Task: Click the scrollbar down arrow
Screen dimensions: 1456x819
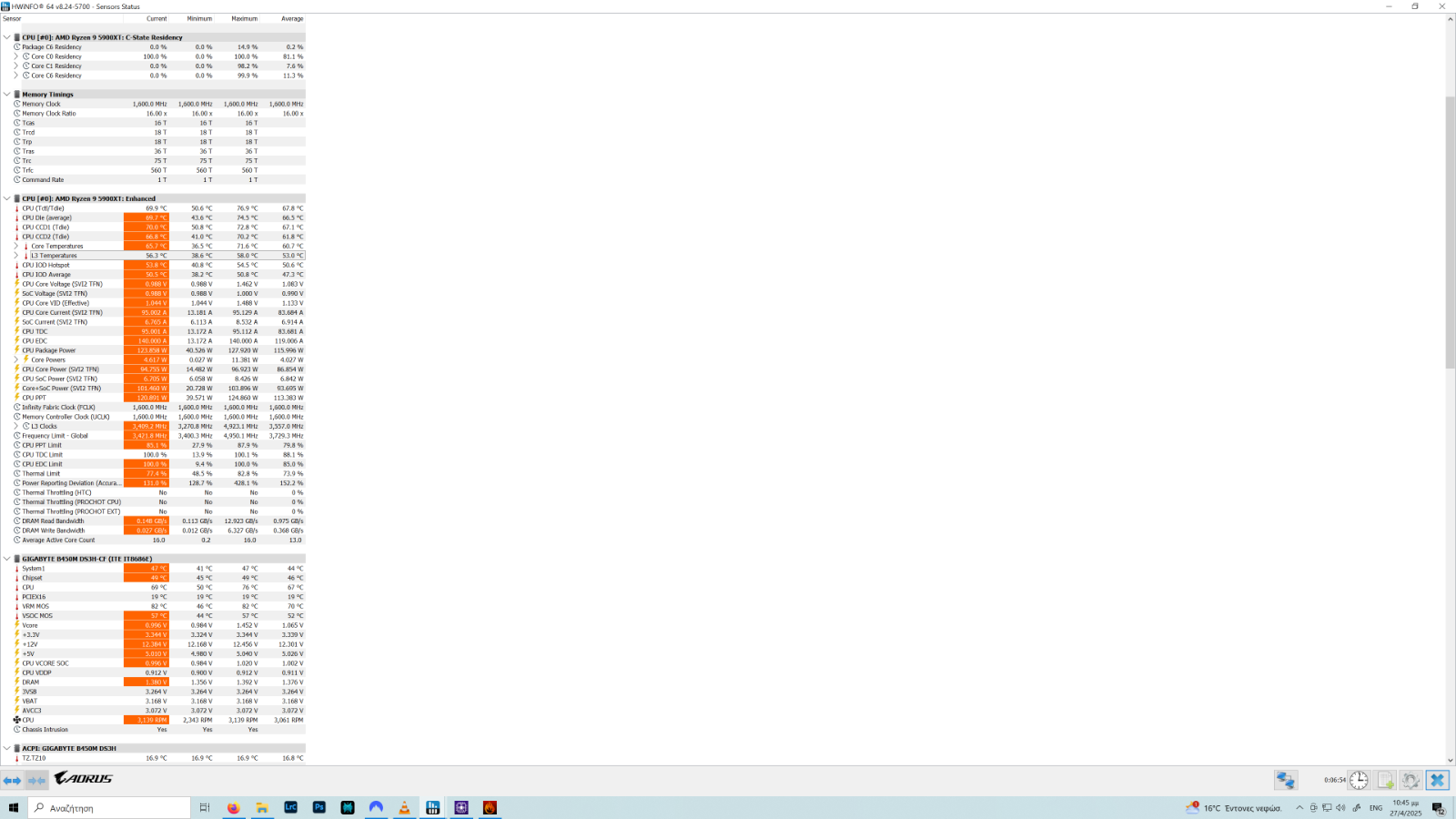Action: (1451, 760)
